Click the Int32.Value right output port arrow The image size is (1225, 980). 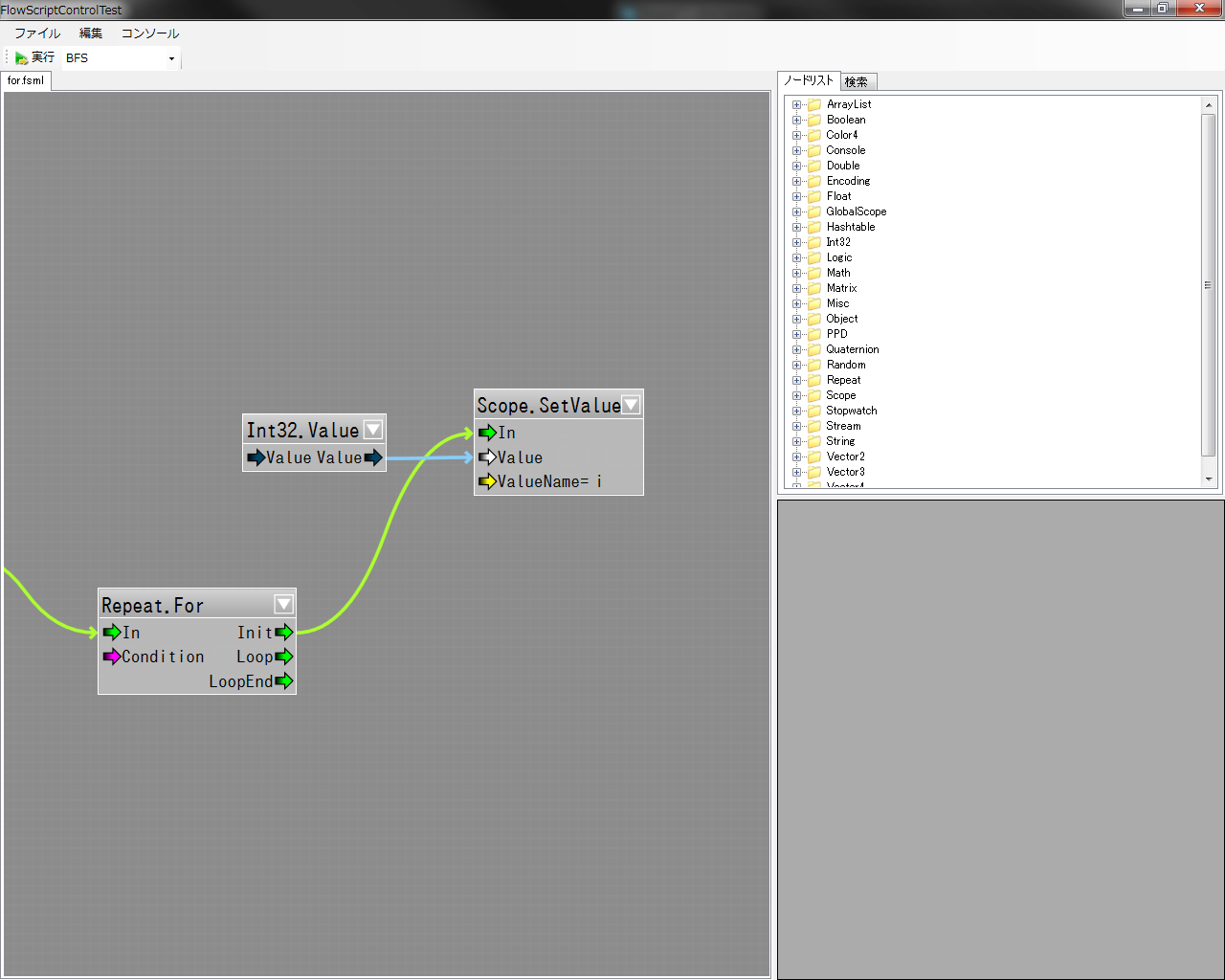click(373, 457)
